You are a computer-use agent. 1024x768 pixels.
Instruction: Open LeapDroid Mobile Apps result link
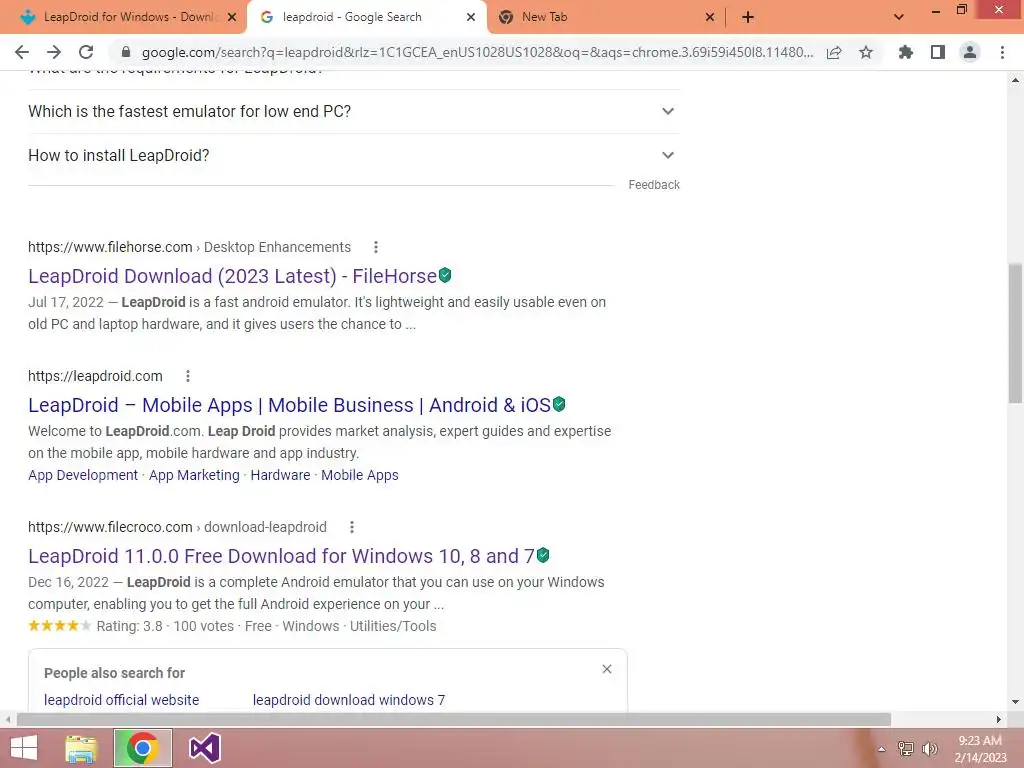coord(289,405)
